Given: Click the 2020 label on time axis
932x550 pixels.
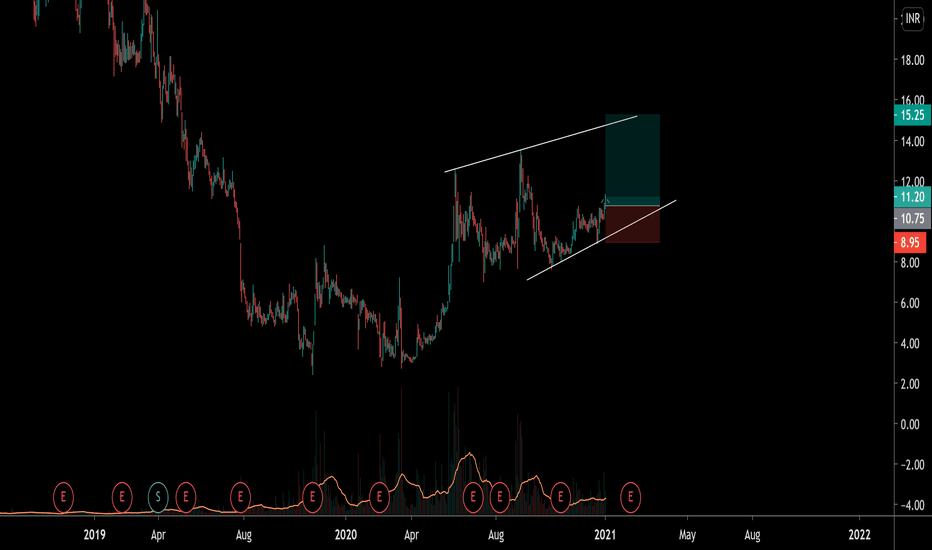Looking at the screenshot, I should pyautogui.click(x=345, y=535).
